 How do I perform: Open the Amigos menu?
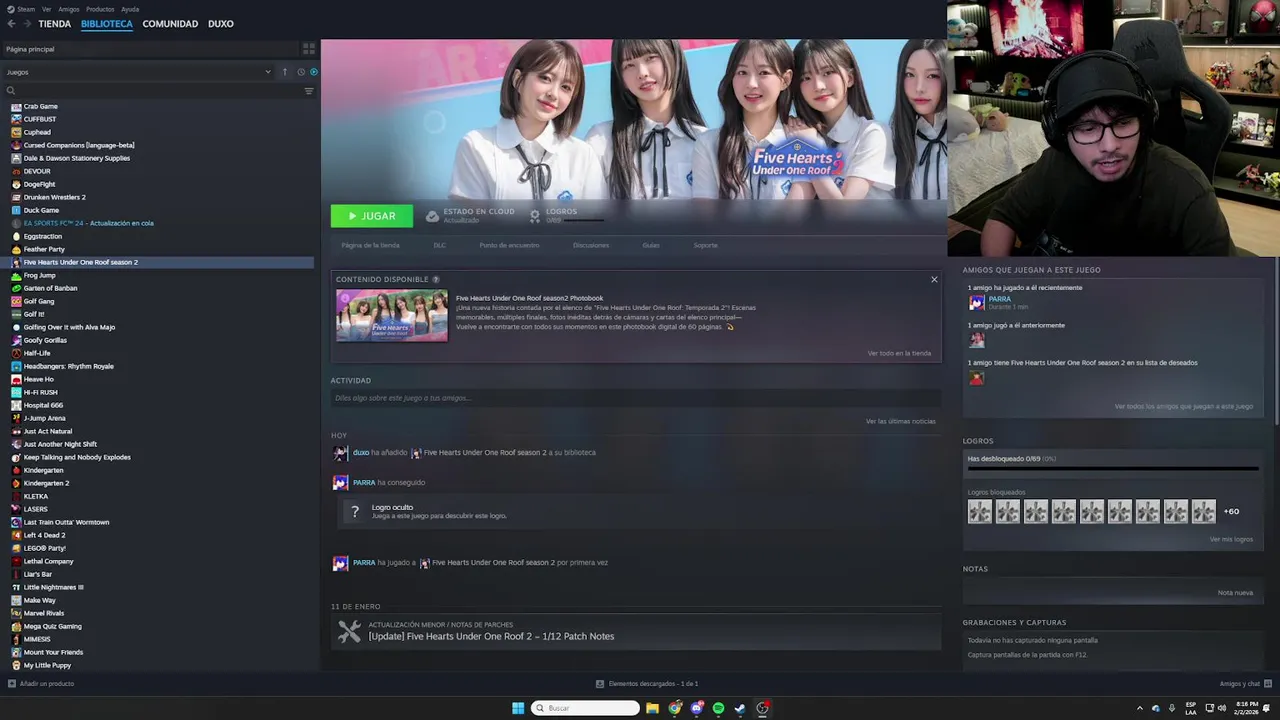click(x=68, y=9)
